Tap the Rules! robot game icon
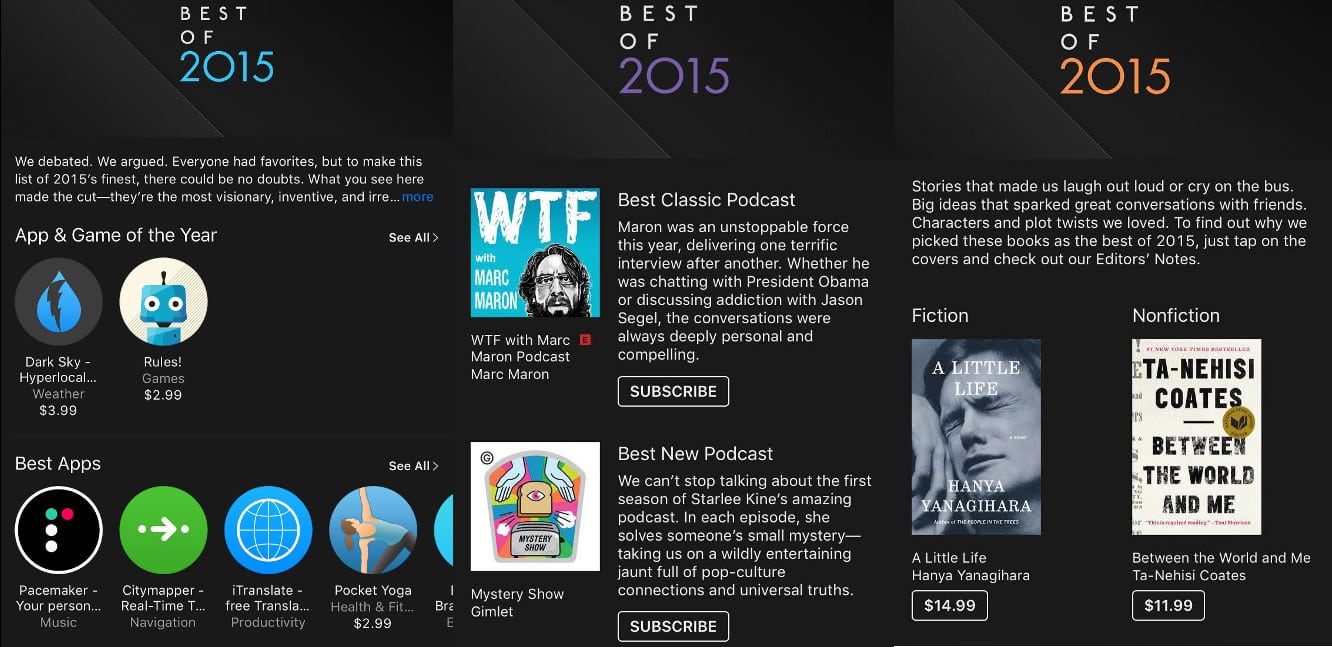This screenshot has width=1332, height=647. coord(163,302)
